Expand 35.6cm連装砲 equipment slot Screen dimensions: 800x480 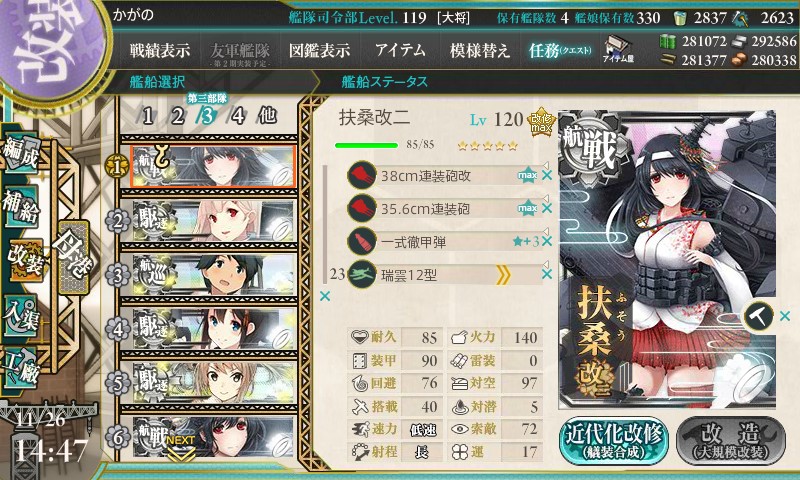click(x=545, y=198)
